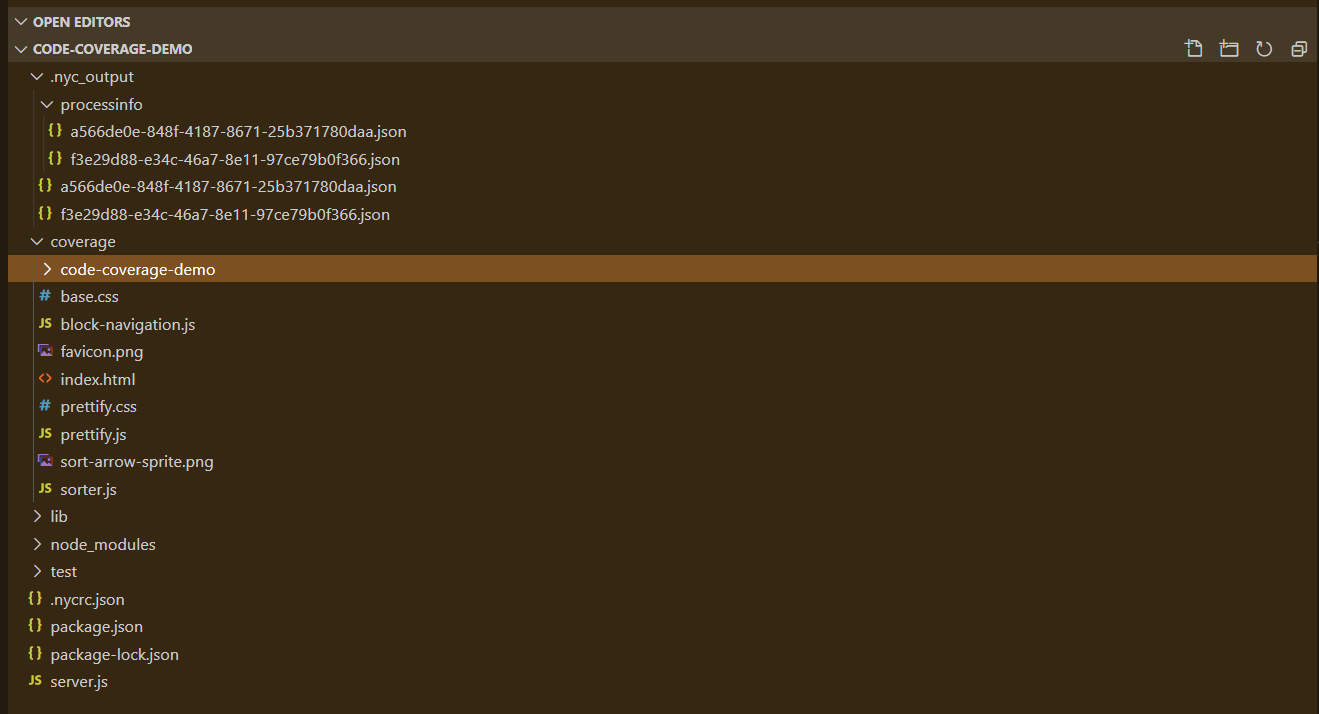Click the JS icon beside block-navigation.js
The height and width of the screenshot is (714, 1319).
[45, 324]
